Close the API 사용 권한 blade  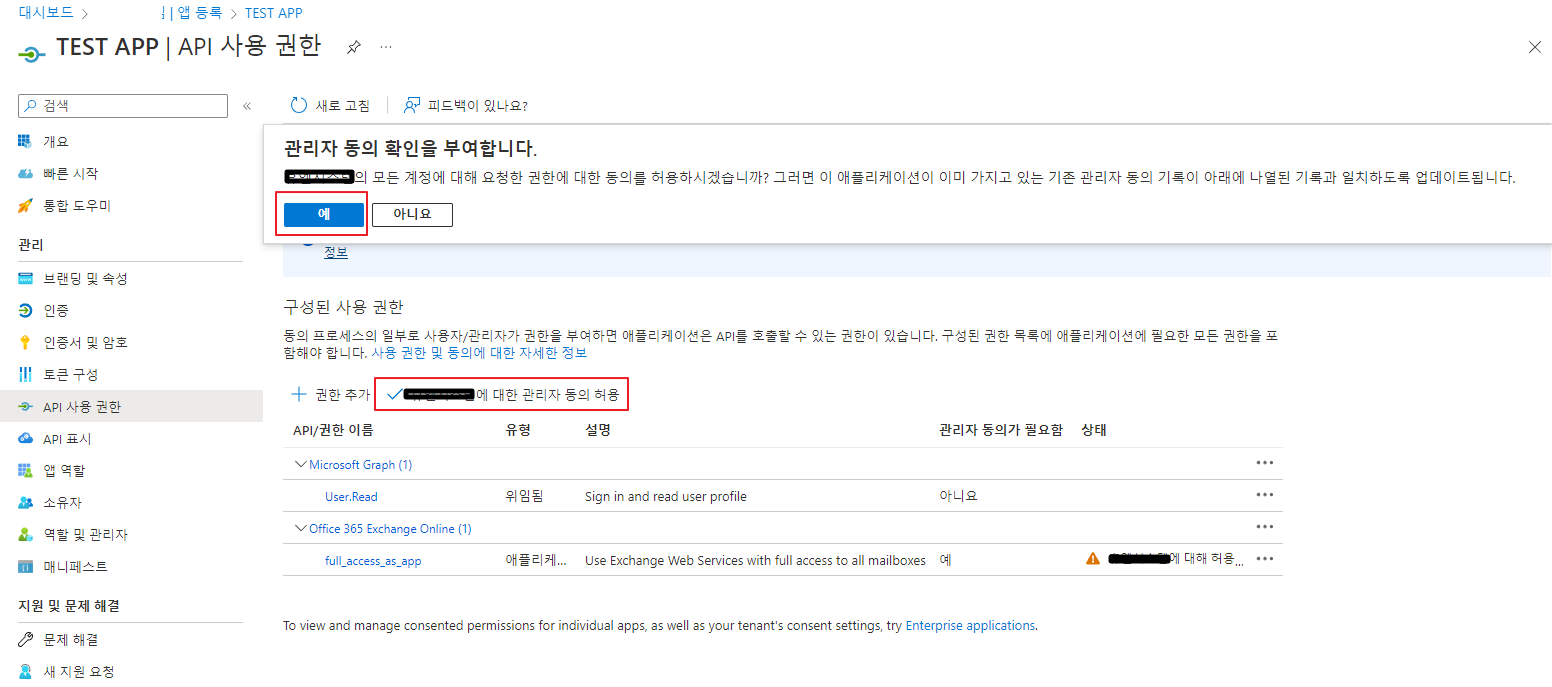click(1535, 47)
